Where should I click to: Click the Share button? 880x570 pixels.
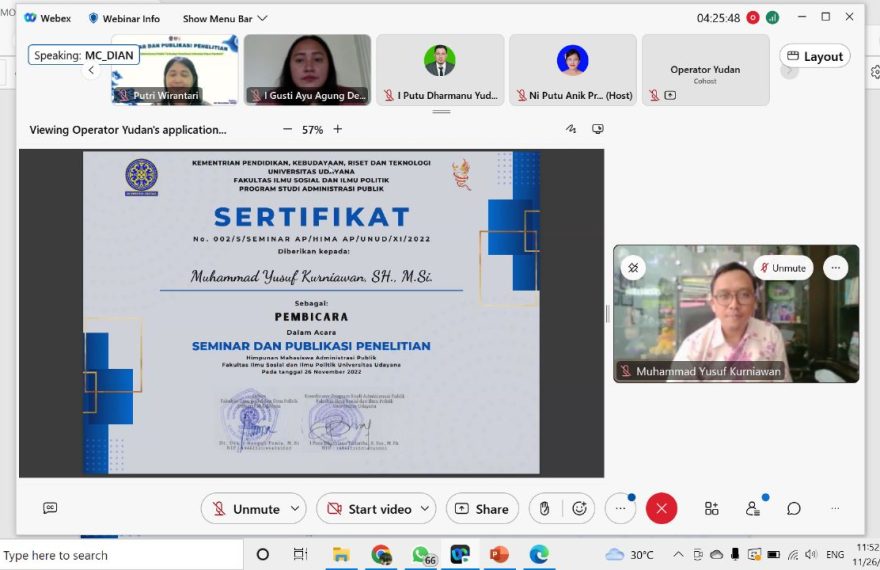(x=482, y=509)
